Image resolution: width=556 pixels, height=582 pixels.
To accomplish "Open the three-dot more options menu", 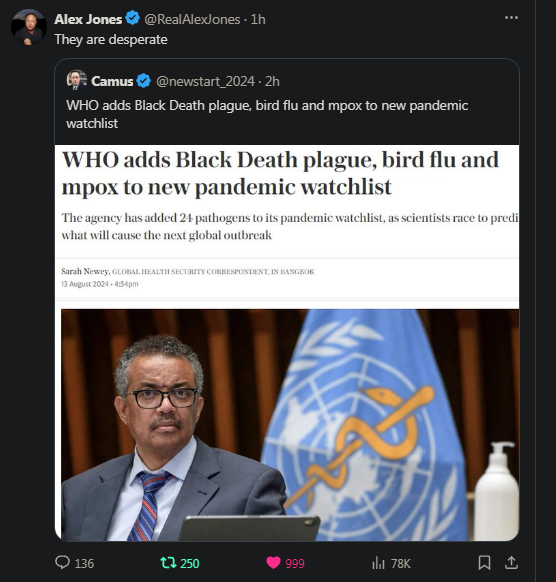I will [x=511, y=17].
